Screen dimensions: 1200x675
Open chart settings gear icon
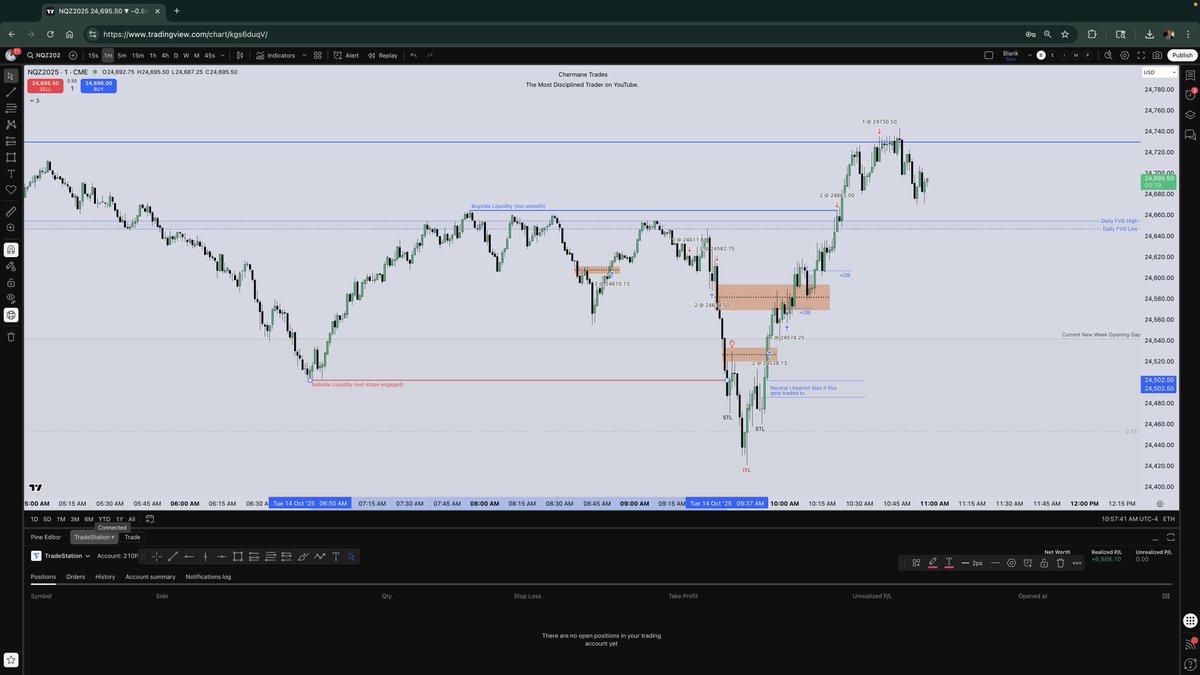(x=1125, y=56)
